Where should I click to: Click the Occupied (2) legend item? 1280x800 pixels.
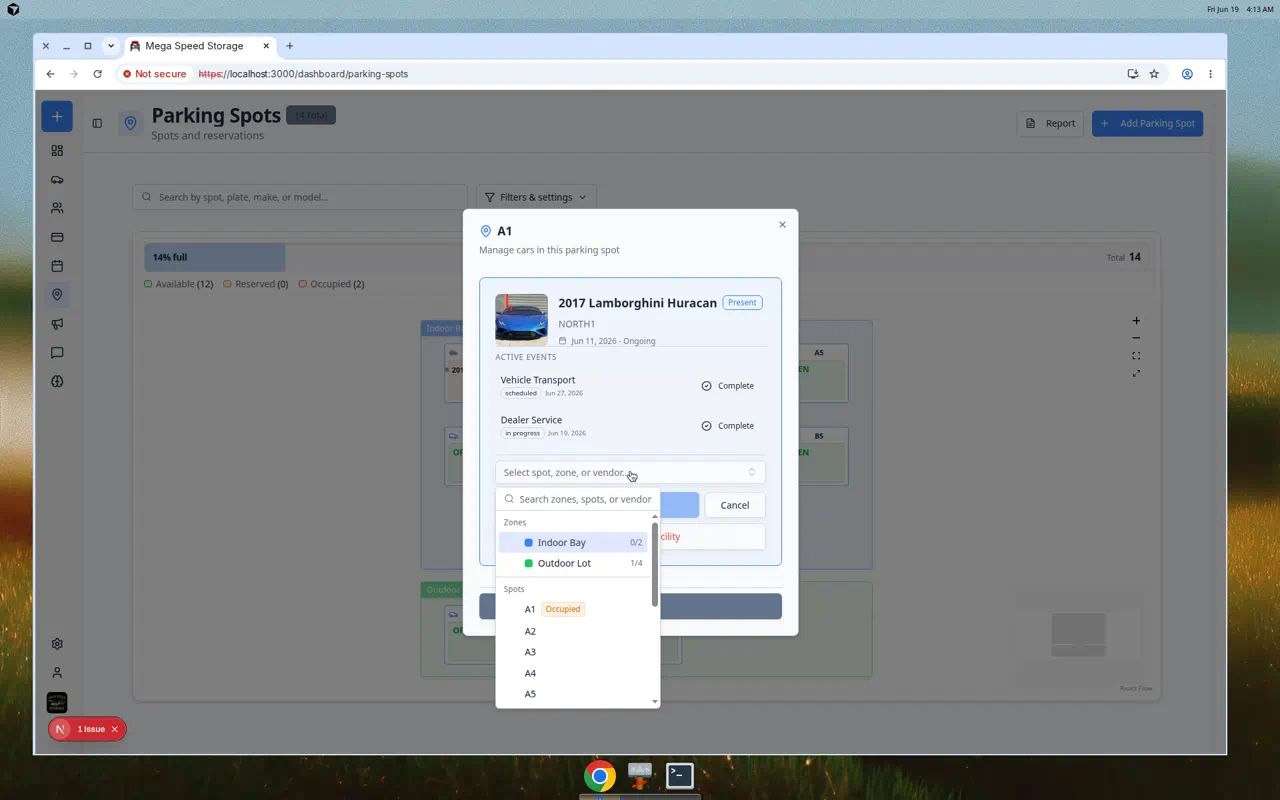tap(332, 284)
